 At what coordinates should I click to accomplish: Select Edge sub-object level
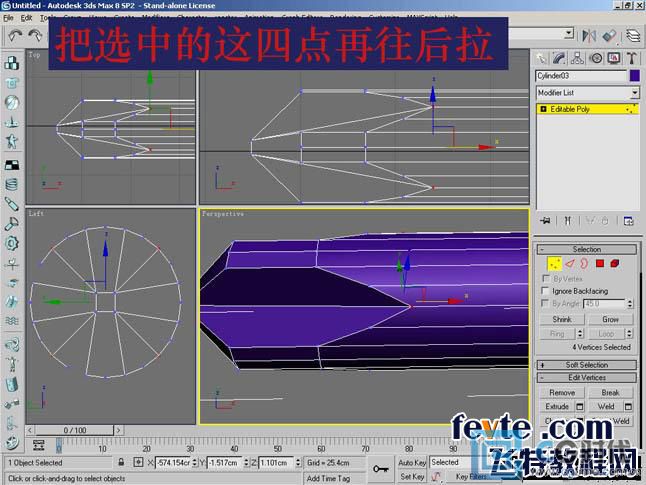(x=570, y=264)
